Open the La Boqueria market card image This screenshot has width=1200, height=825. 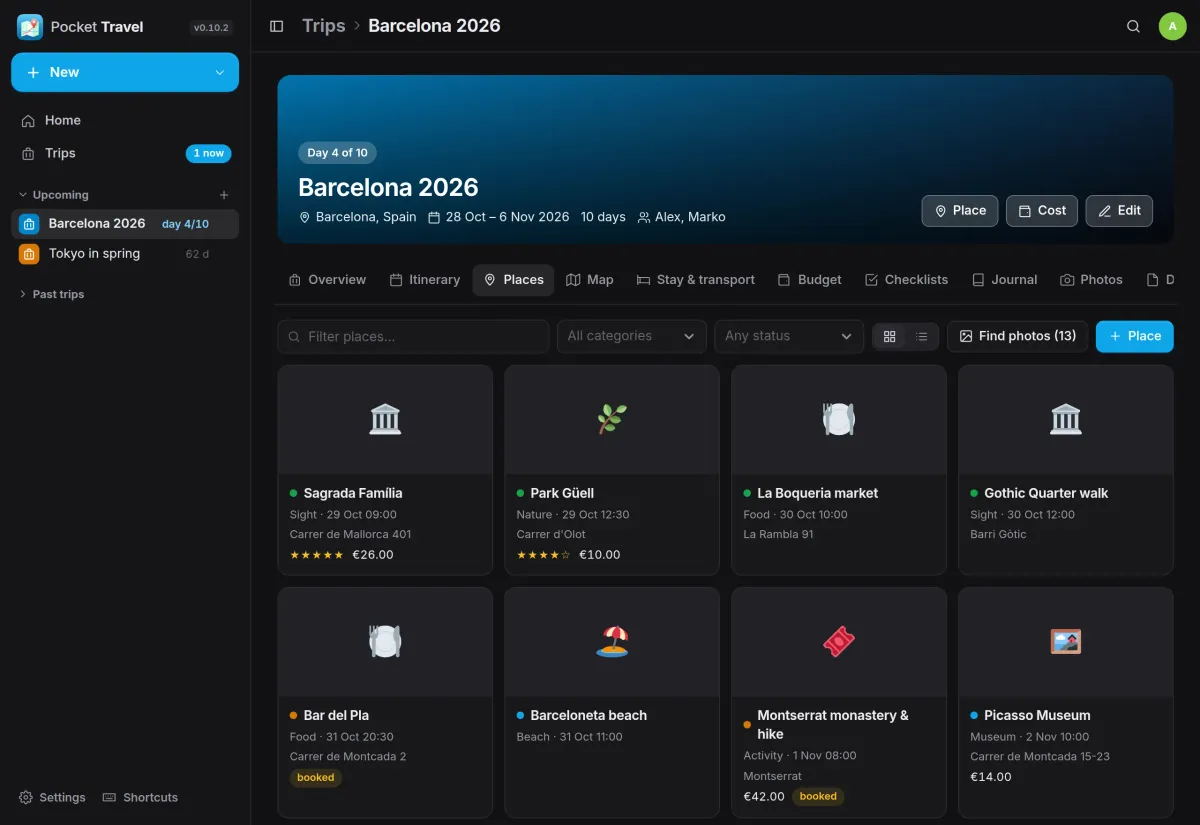tap(839, 420)
